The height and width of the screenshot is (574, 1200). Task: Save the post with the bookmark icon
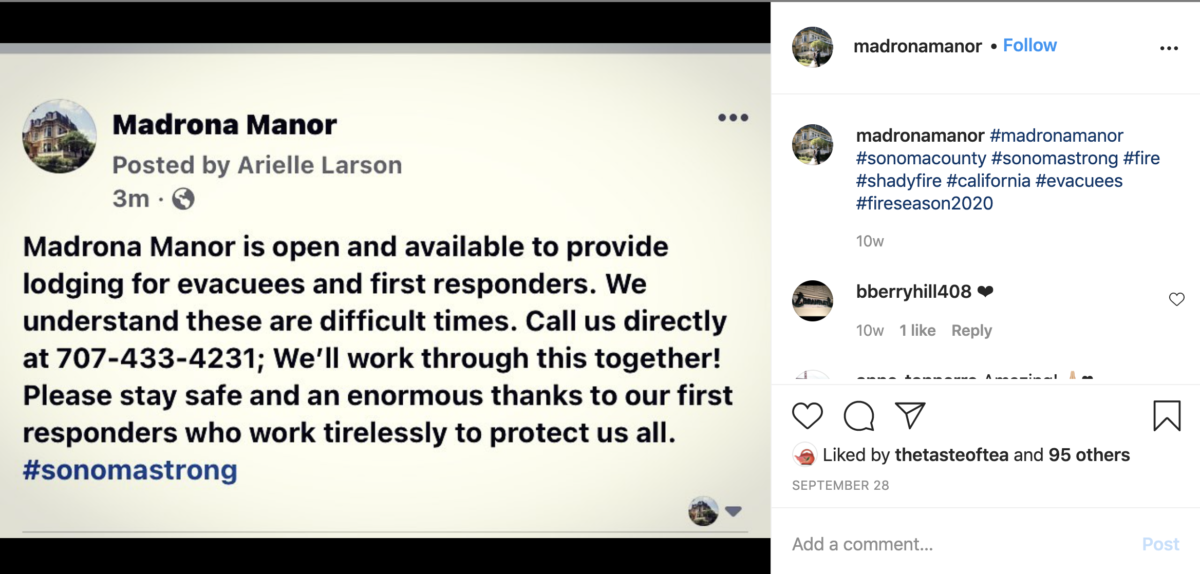(1167, 415)
